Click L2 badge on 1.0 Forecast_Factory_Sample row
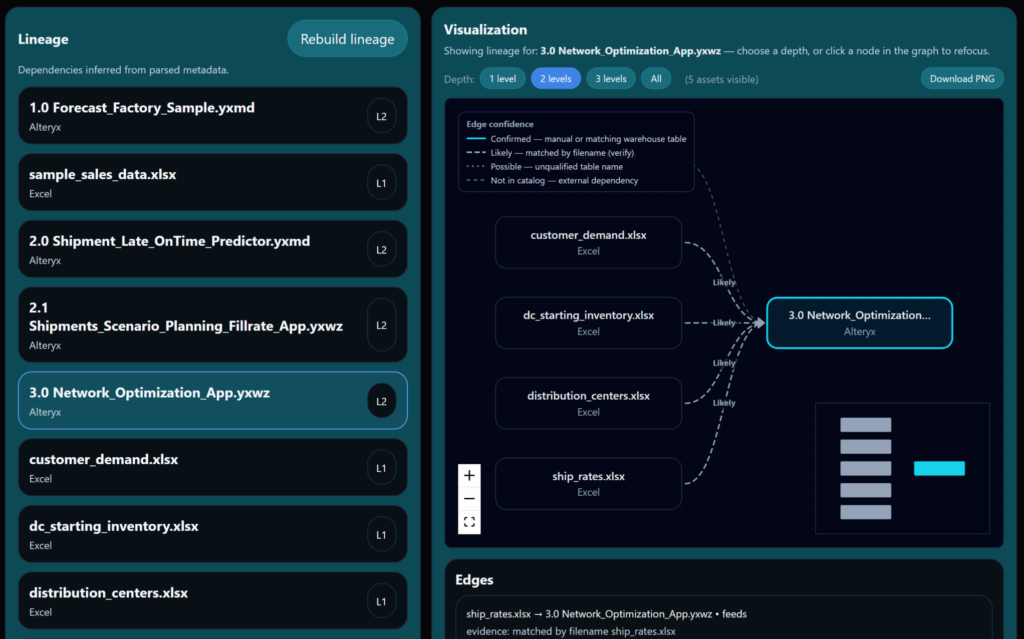This screenshot has height=639, width=1024. [x=381, y=116]
